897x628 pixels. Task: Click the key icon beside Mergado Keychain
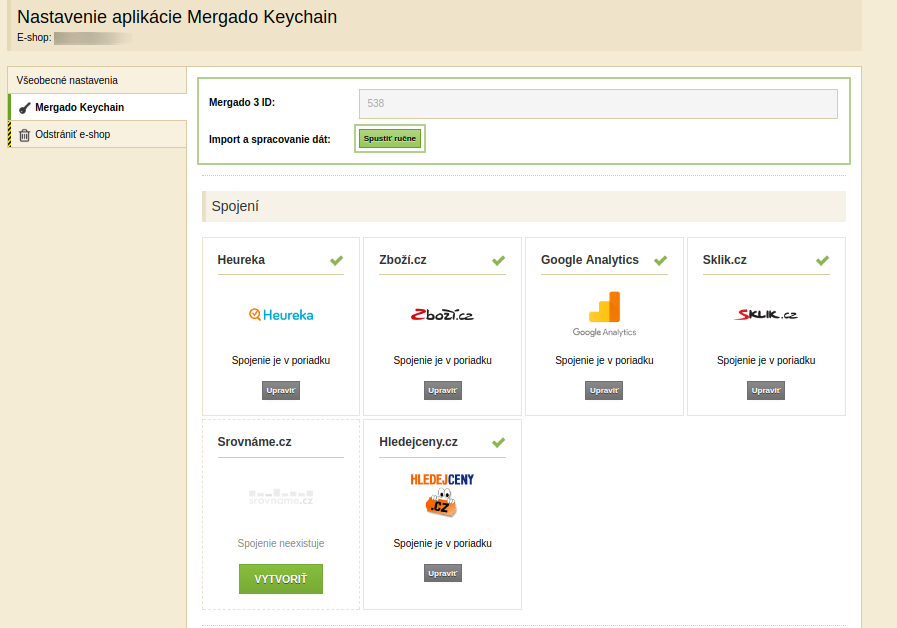tap(25, 108)
